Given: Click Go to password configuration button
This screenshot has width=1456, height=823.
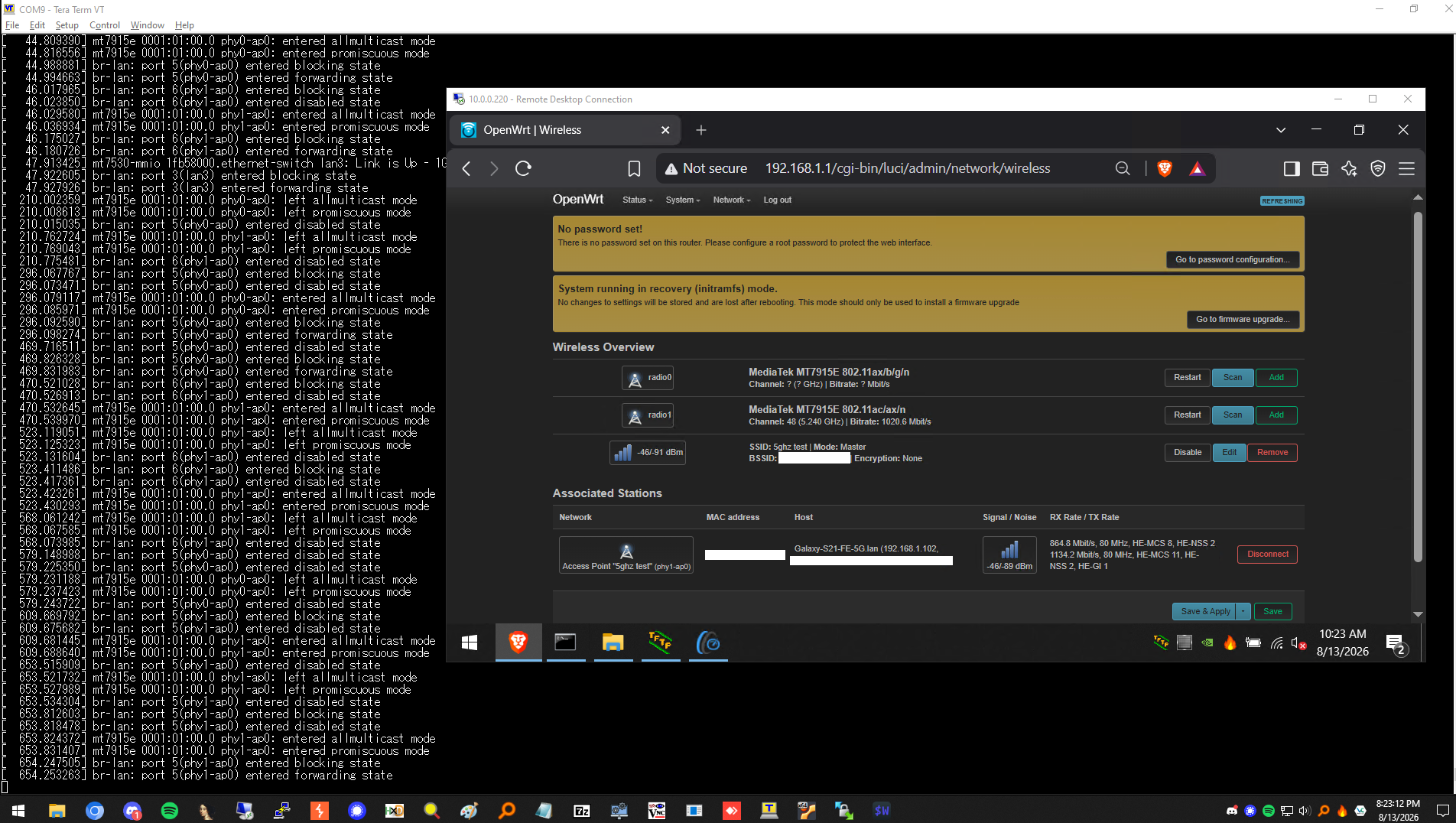Looking at the screenshot, I should pyautogui.click(x=1233, y=260).
